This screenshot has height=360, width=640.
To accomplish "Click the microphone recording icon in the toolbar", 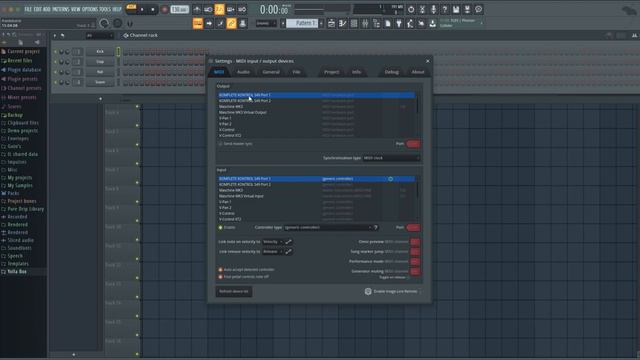I will [433, 9].
